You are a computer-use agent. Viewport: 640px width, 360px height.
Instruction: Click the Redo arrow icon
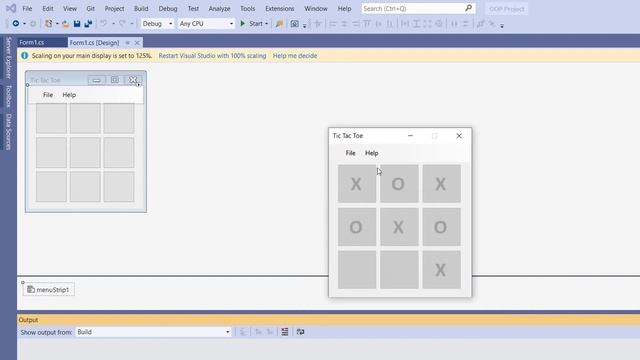pos(122,24)
